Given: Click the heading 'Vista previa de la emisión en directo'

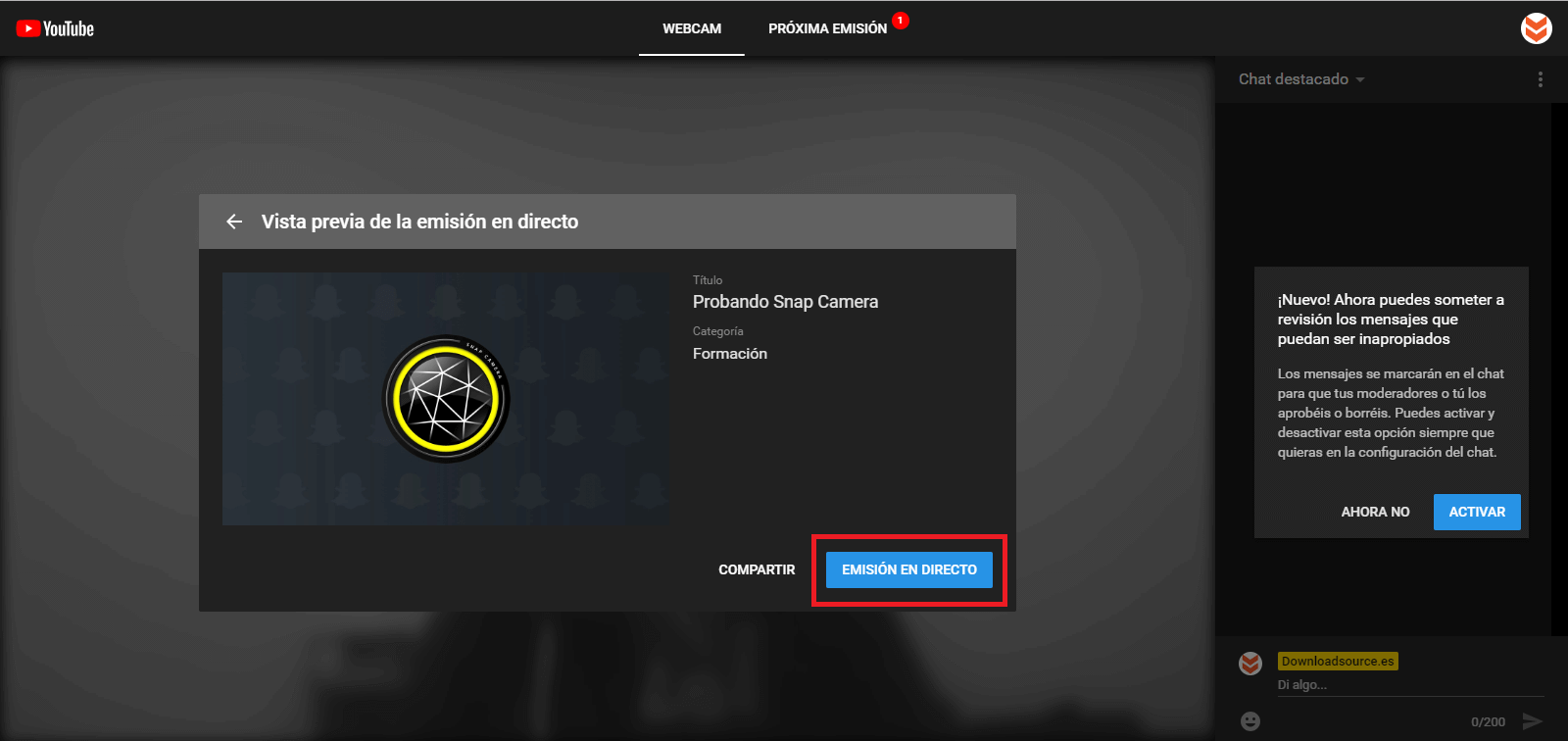Looking at the screenshot, I should coord(419,222).
